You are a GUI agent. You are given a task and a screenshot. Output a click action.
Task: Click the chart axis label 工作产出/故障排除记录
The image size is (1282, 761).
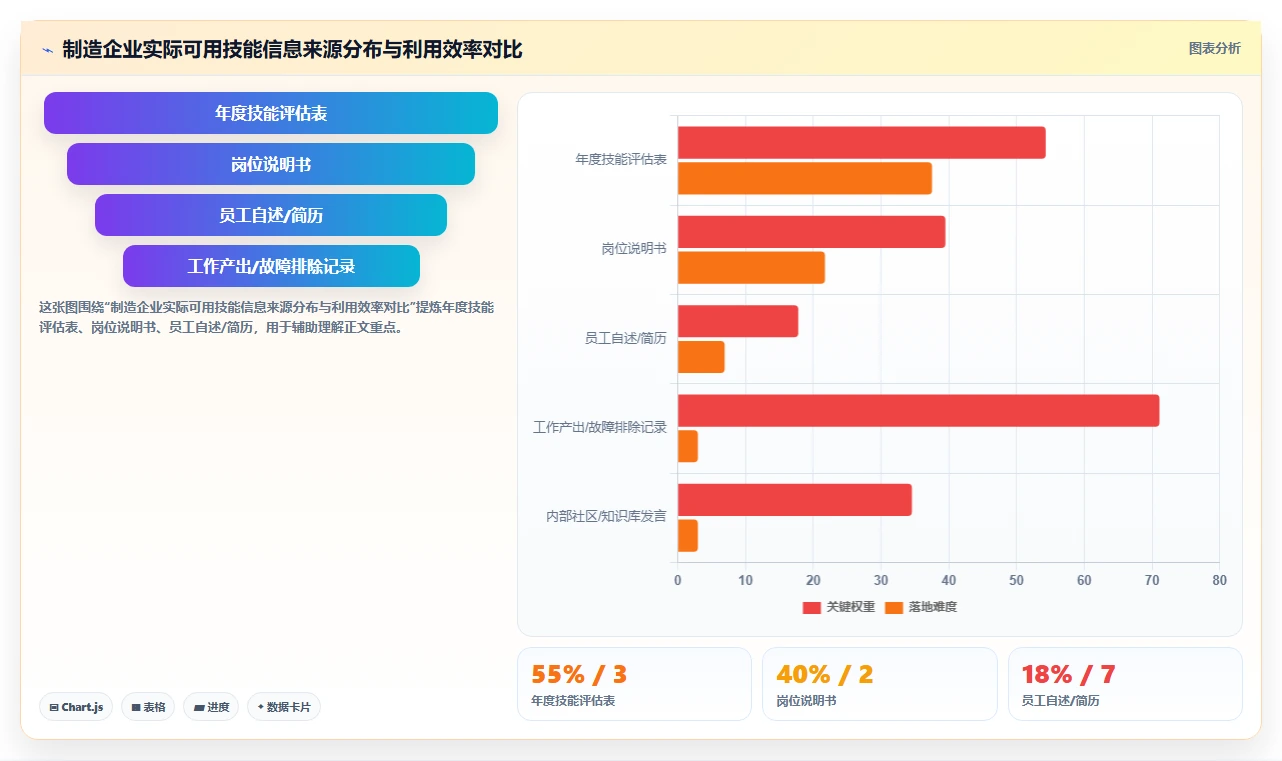(600, 428)
